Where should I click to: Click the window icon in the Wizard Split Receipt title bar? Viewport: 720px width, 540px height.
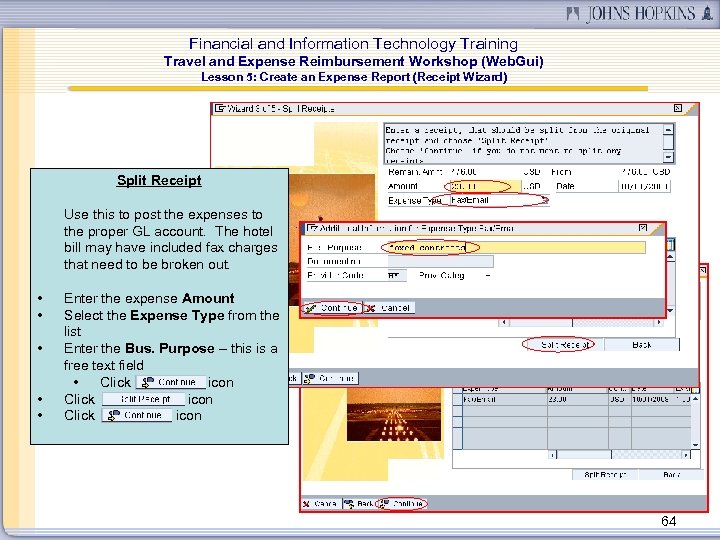point(220,108)
